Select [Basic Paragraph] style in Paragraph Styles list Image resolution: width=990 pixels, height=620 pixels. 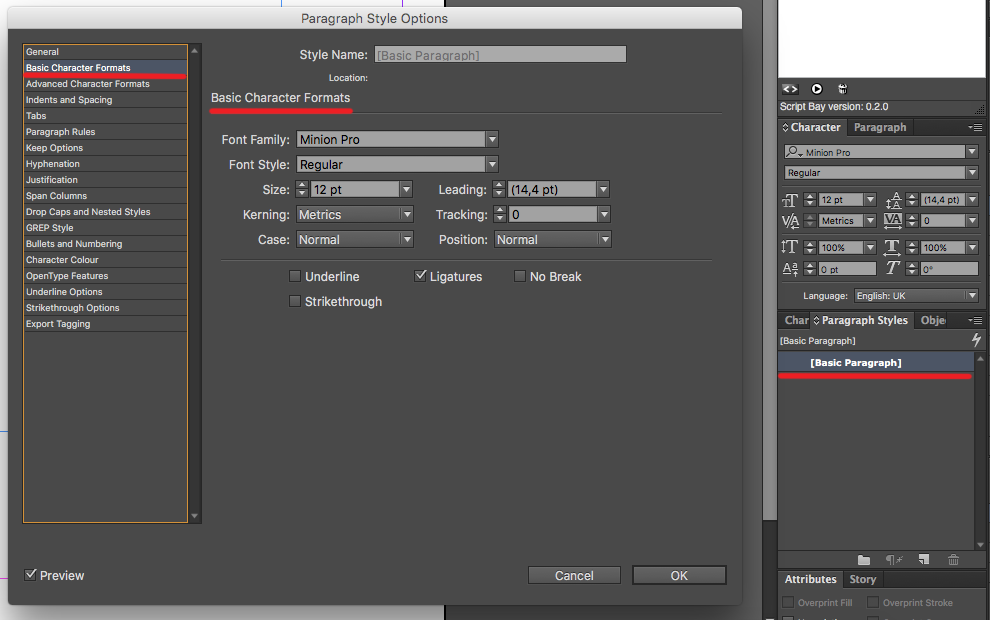[x=876, y=362]
